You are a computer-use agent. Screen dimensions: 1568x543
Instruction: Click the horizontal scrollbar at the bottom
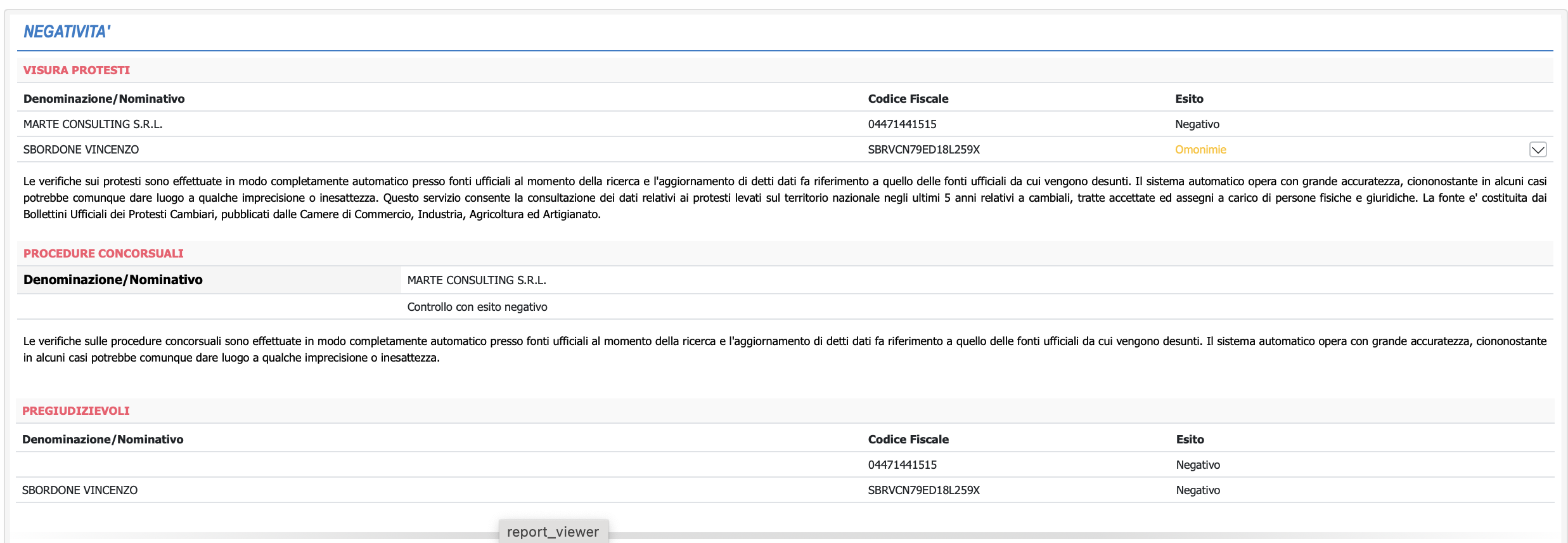point(951,536)
